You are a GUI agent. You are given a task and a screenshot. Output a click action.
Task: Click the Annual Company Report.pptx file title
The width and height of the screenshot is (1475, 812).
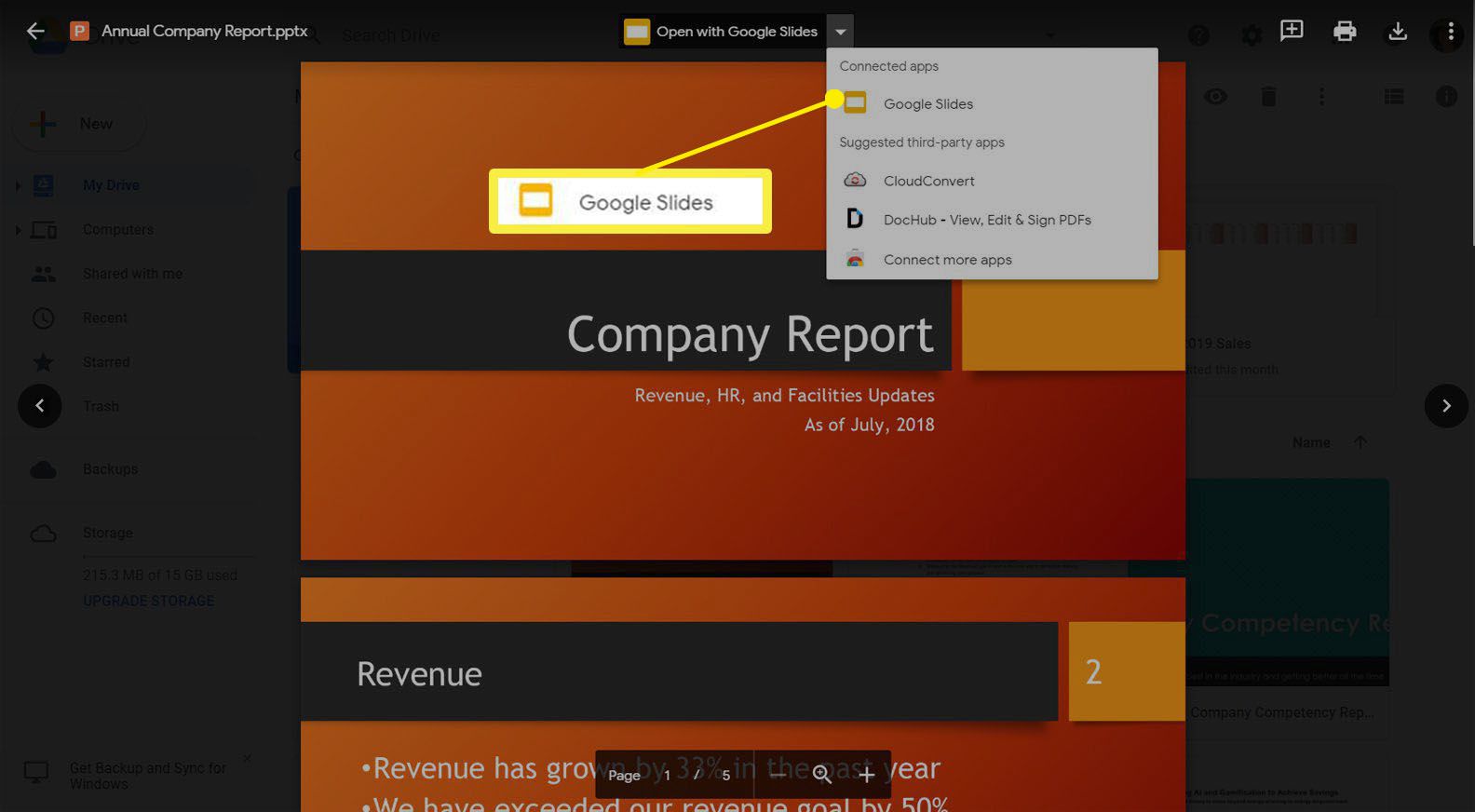(205, 31)
